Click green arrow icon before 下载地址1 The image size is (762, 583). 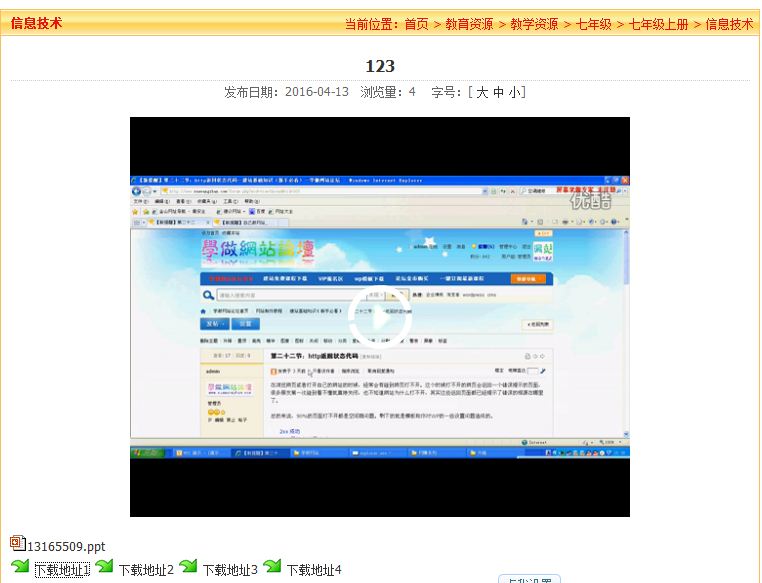pyautogui.click(x=20, y=567)
